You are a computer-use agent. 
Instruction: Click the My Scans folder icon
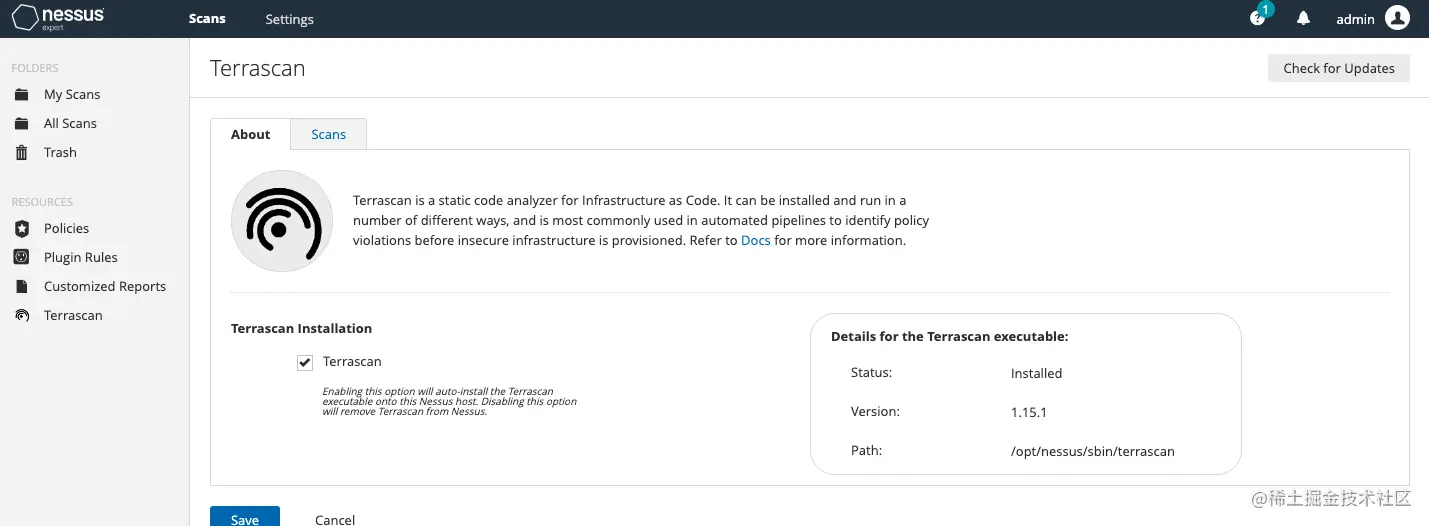tap(21, 95)
